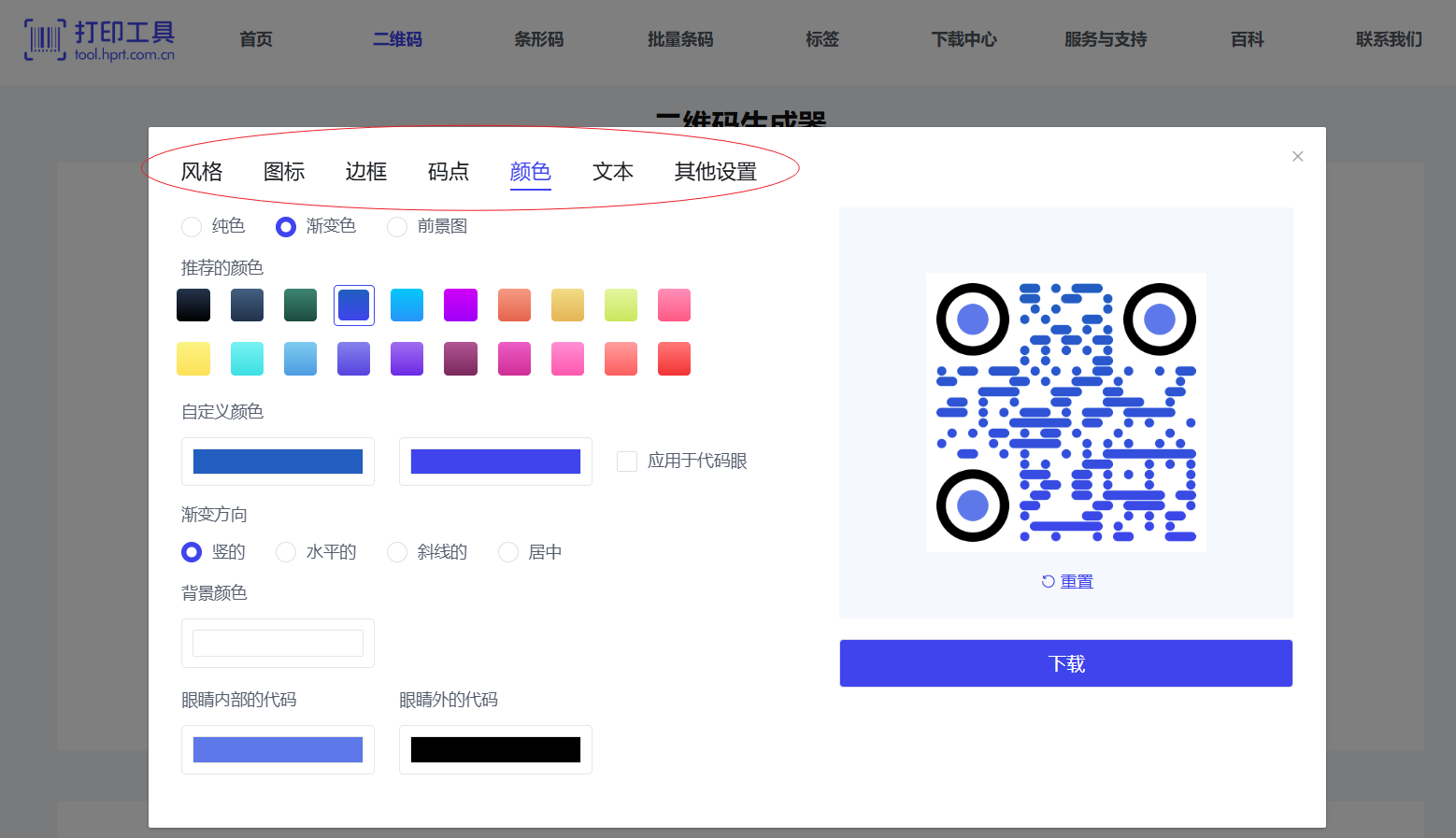Pick the dark green recommended swatch
This screenshot has height=838, width=1456.
click(300, 305)
